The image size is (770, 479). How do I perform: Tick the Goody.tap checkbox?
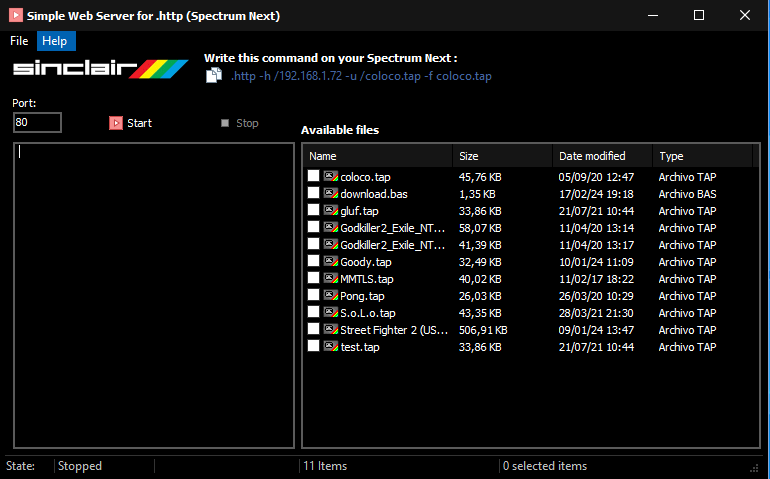[x=313, y=261]
